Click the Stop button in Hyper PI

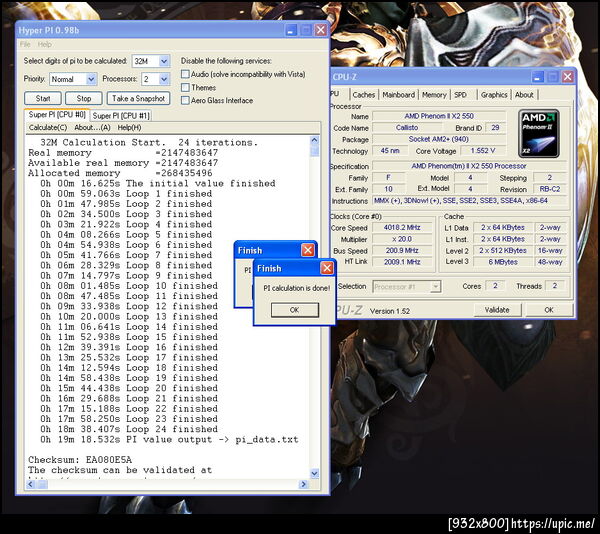click(84, 98)
